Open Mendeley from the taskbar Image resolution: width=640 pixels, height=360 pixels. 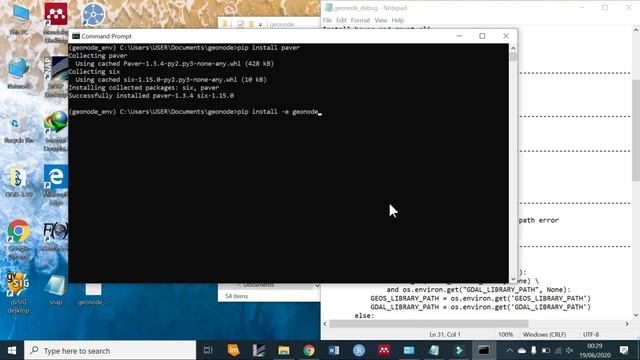click(384, 350)
